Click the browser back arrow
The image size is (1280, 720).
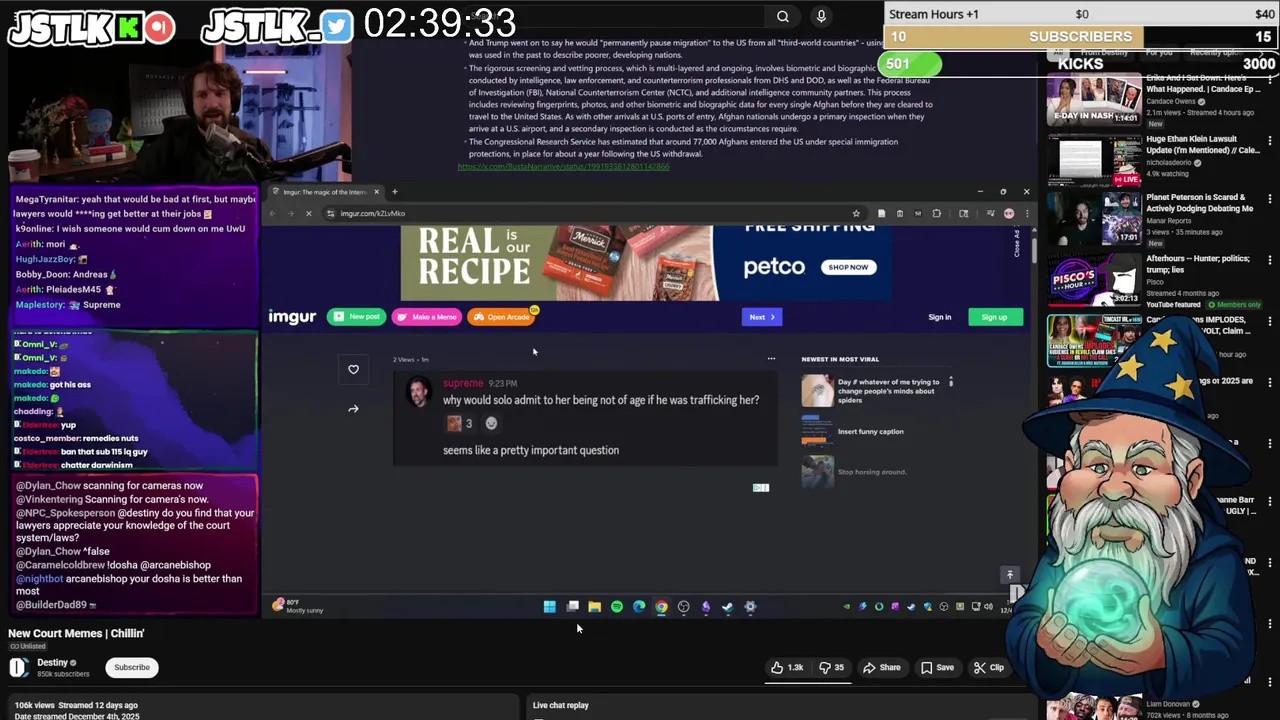point(272,213)
